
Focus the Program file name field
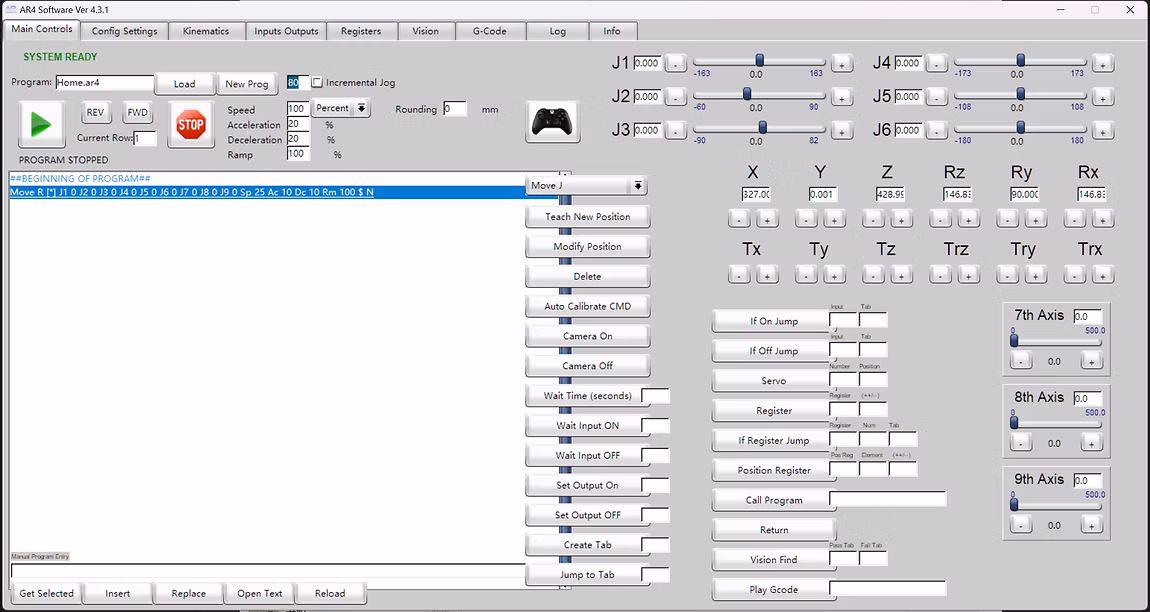pyautogui.click(x=104, y=83)
